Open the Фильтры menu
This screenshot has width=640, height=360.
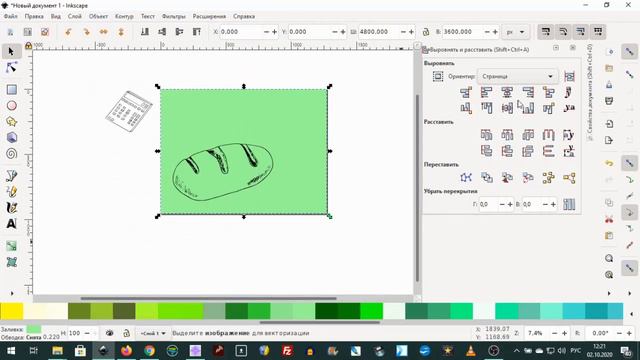tap(174, 16)
